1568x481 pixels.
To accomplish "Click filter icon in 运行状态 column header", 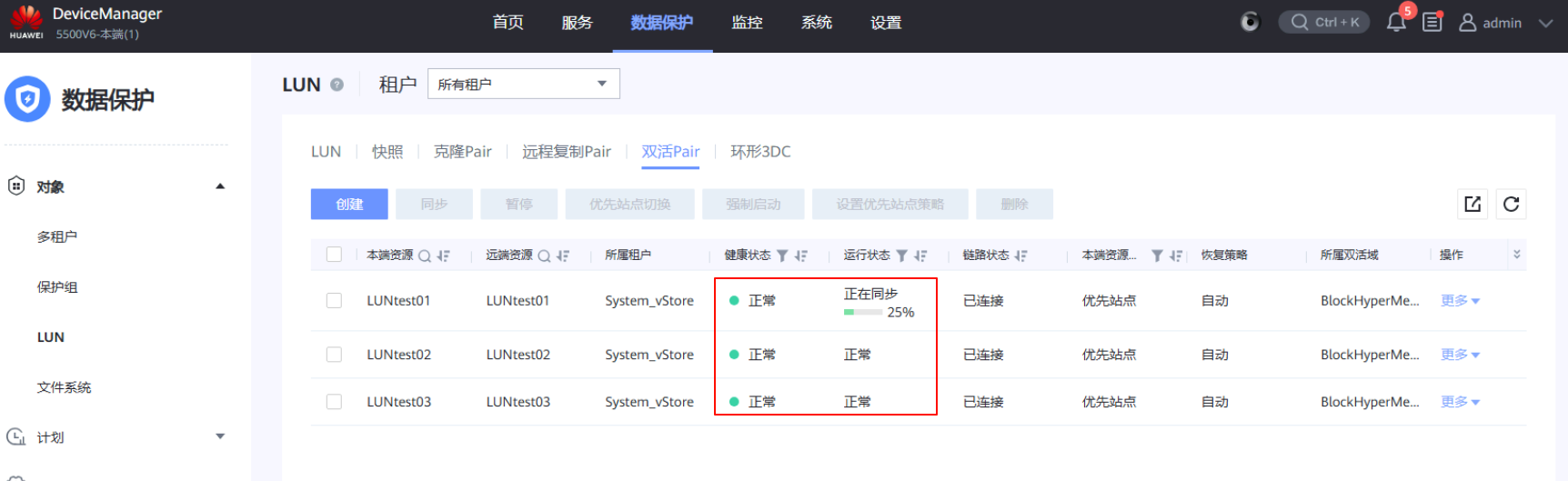I will (901, 256).
